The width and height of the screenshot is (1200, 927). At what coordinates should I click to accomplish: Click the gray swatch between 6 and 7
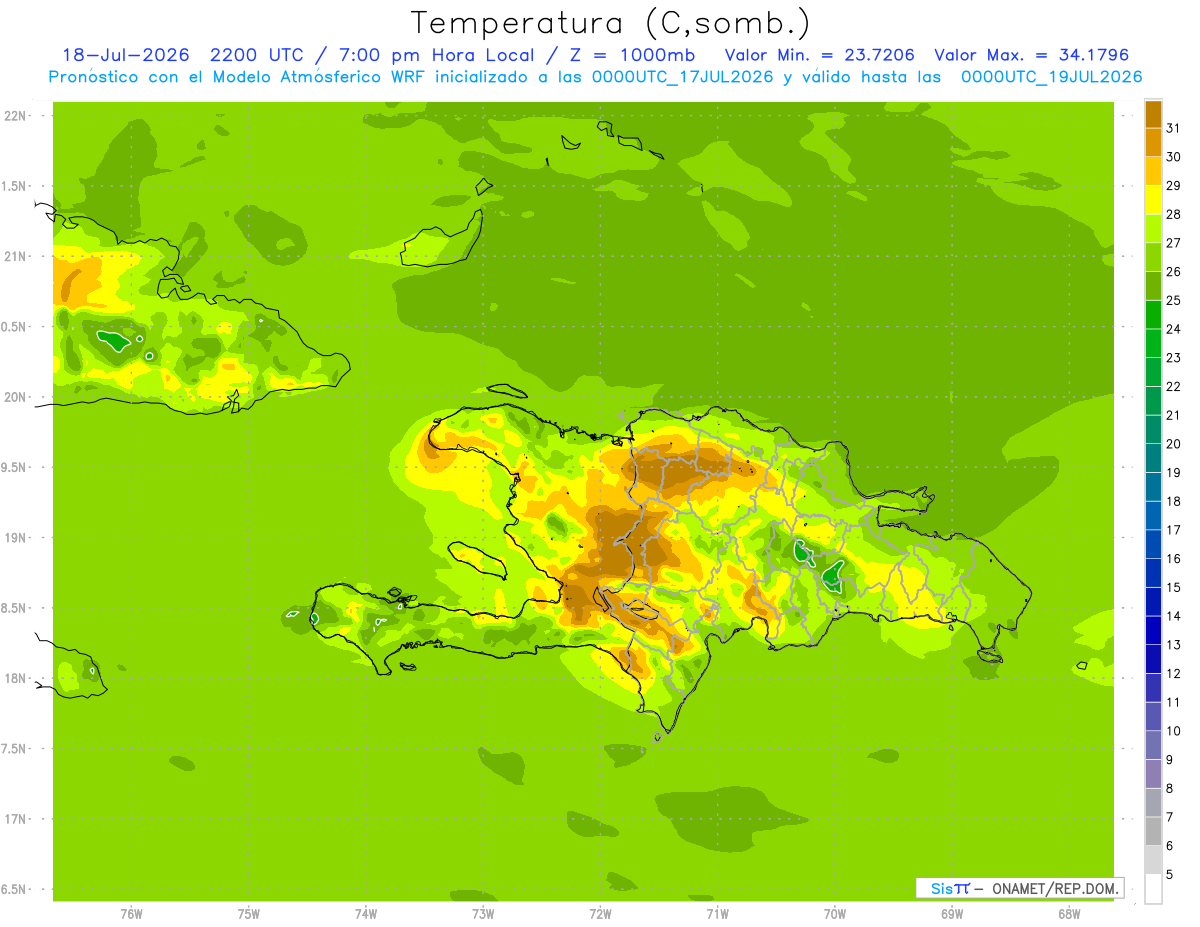pyautogui.click(x=1153, y=831)
